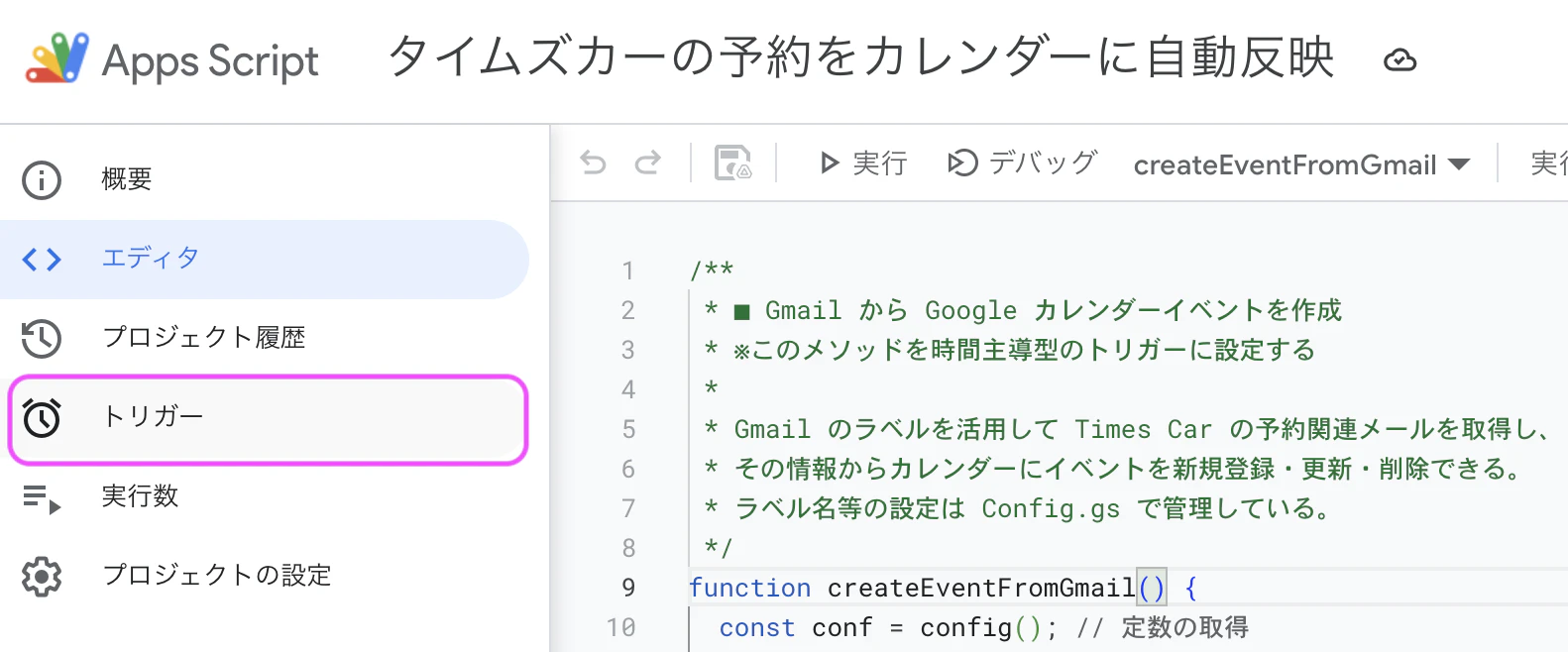Click the Apps Script logo icon

click(56, 57)
